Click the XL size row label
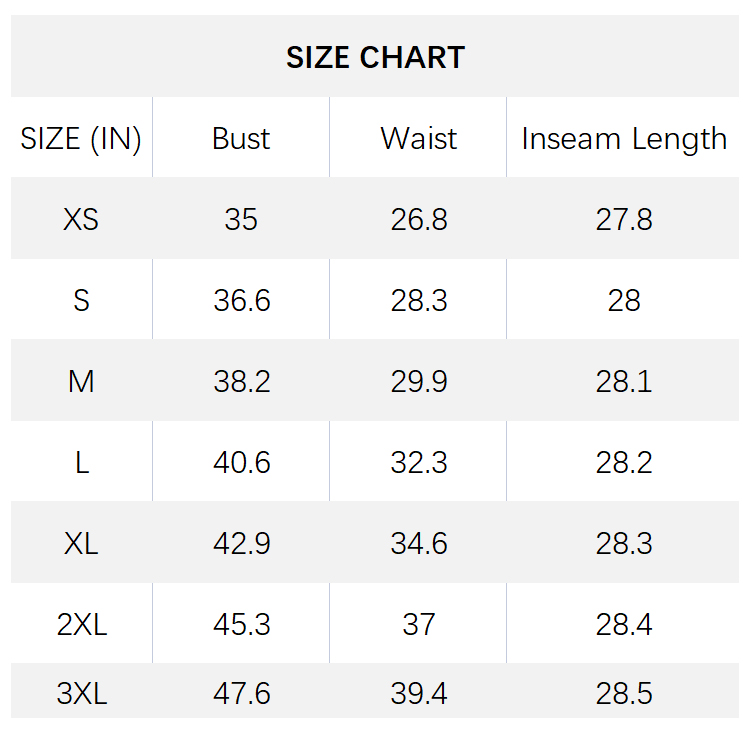Screen dimensions: 755x739 (x=81, y=543)
